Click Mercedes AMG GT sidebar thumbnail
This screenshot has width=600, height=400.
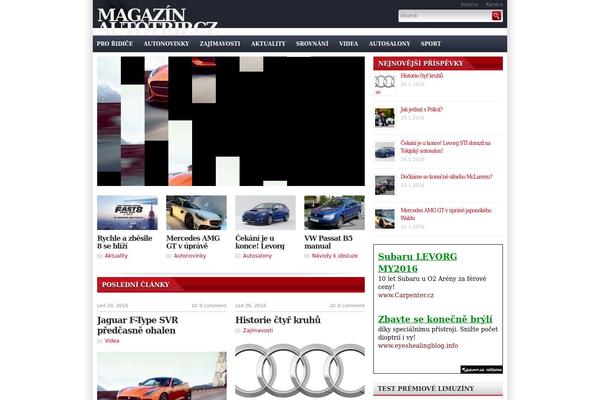click(385, 219)
